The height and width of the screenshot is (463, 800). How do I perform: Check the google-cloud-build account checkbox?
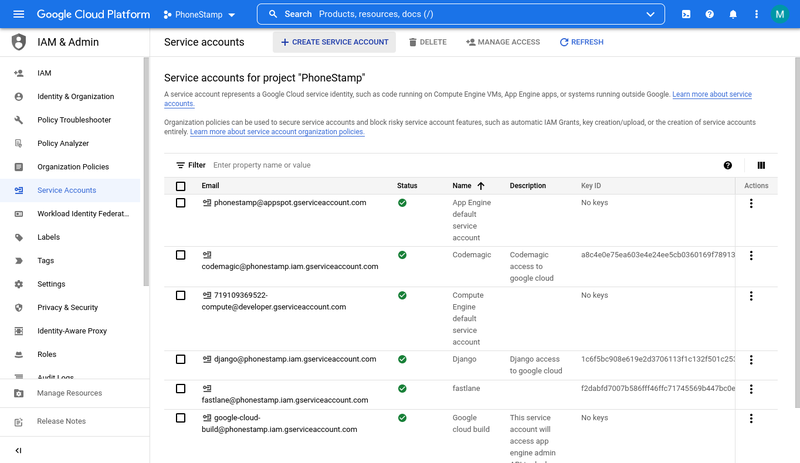(181, 418)
